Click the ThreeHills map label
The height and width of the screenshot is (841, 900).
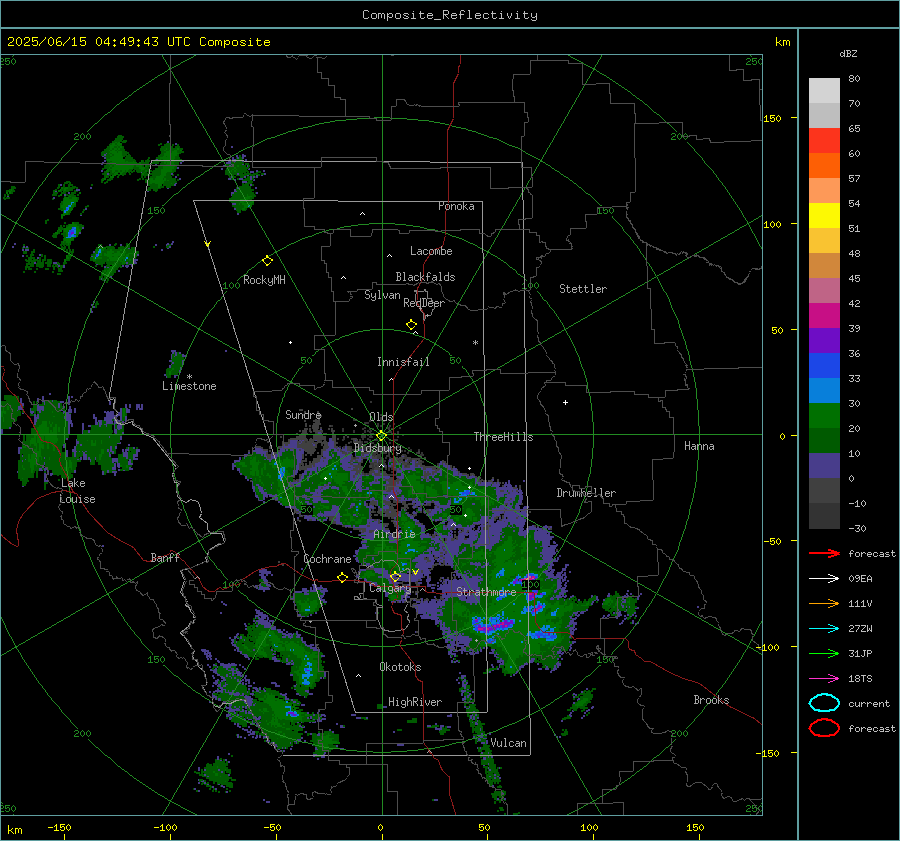(x=503, y=437)
